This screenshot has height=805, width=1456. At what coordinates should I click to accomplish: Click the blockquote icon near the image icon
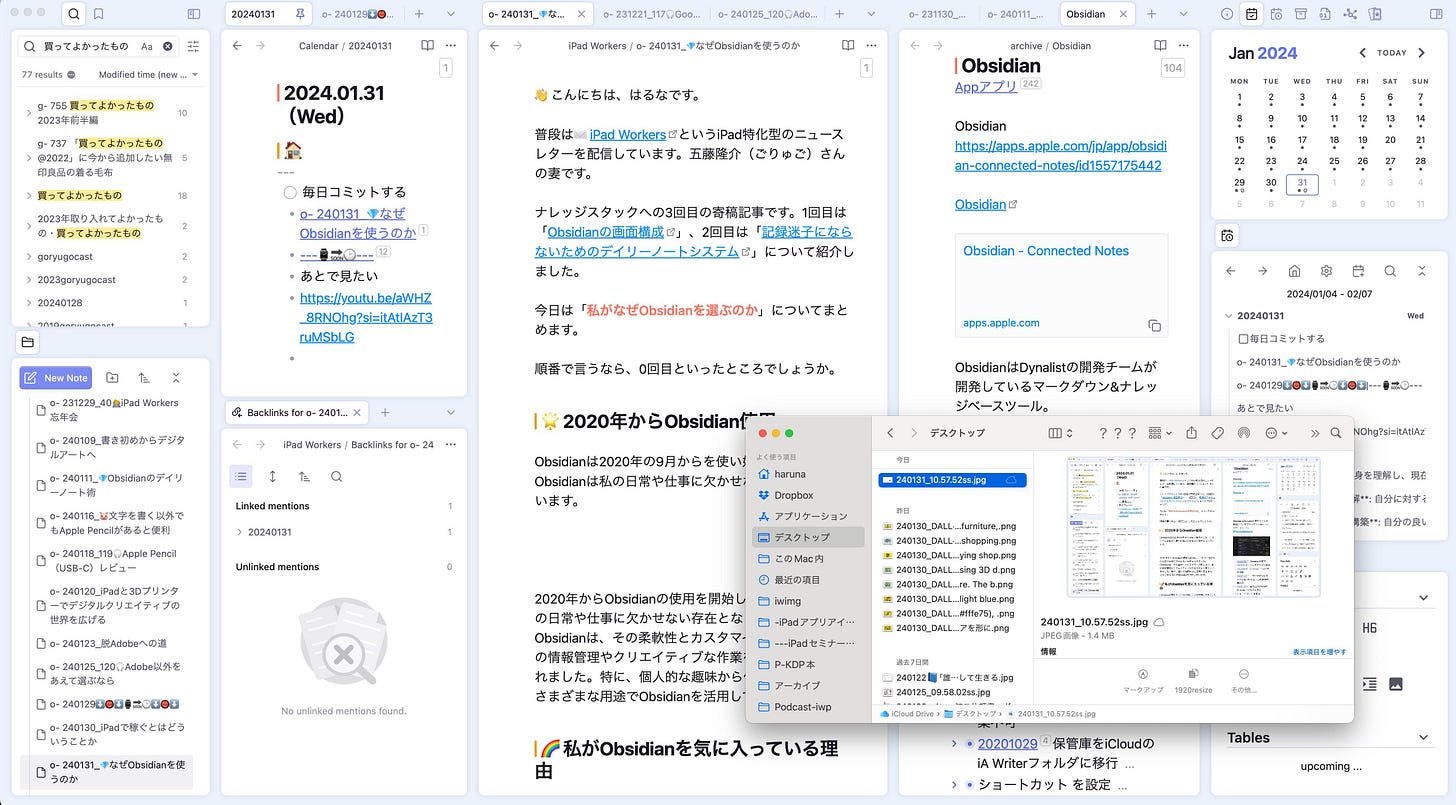1369,684
